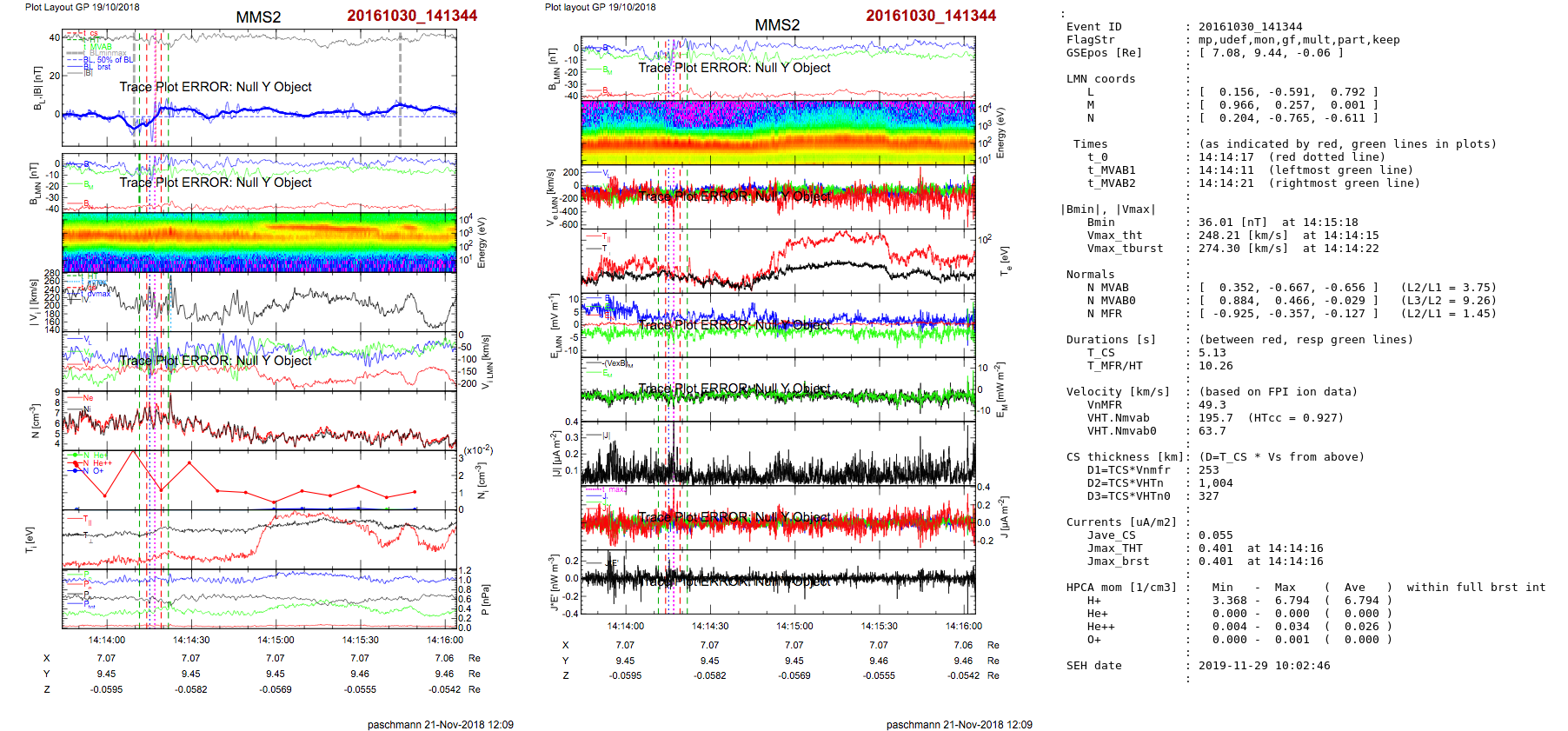Viewport: 1568px width, 731px height.
Task: Click T_MFR/HT duration value 10.26
Action: click(x=1216, y=366)
